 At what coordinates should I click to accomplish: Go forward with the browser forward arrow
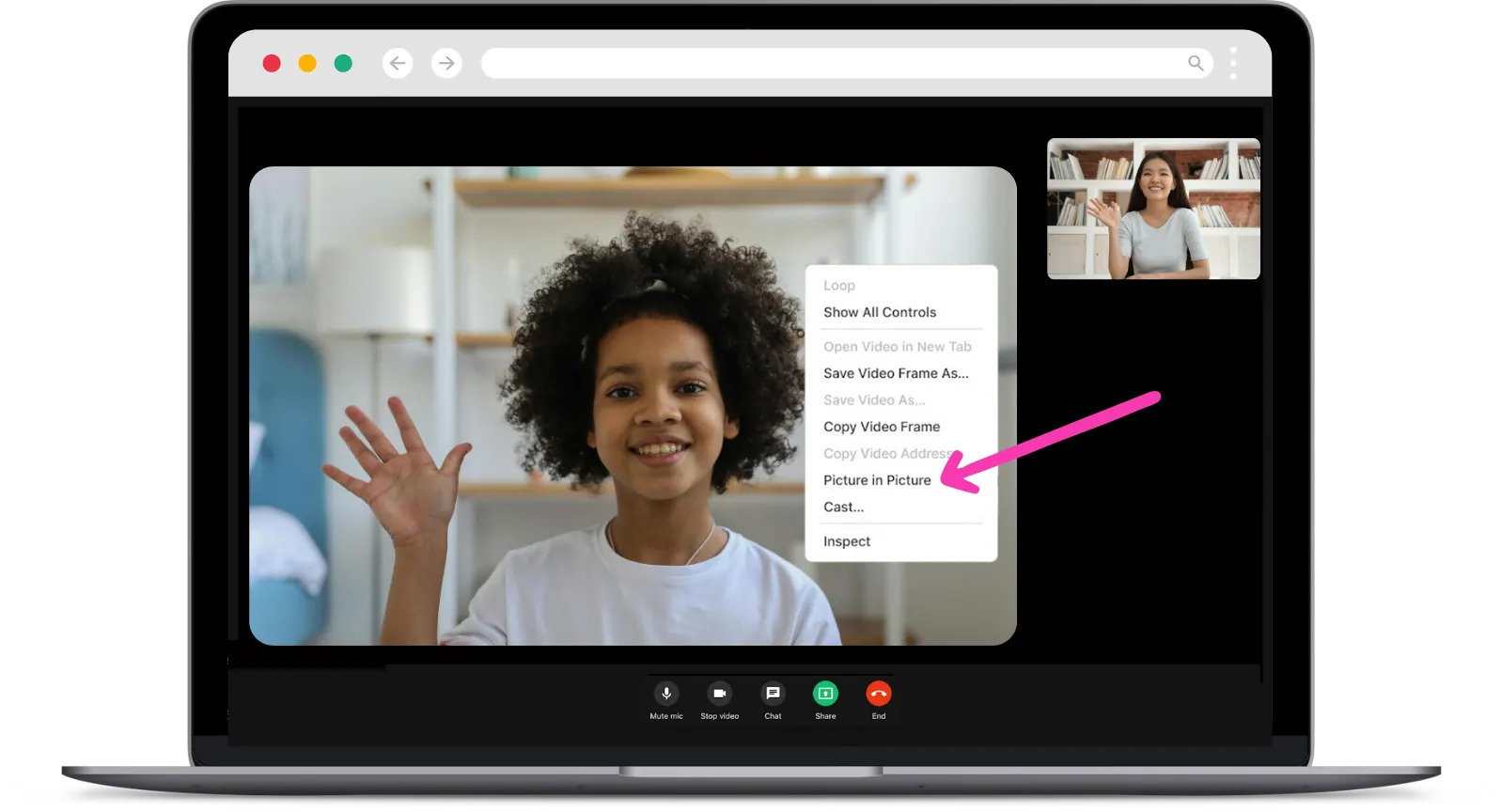point(446,63)
